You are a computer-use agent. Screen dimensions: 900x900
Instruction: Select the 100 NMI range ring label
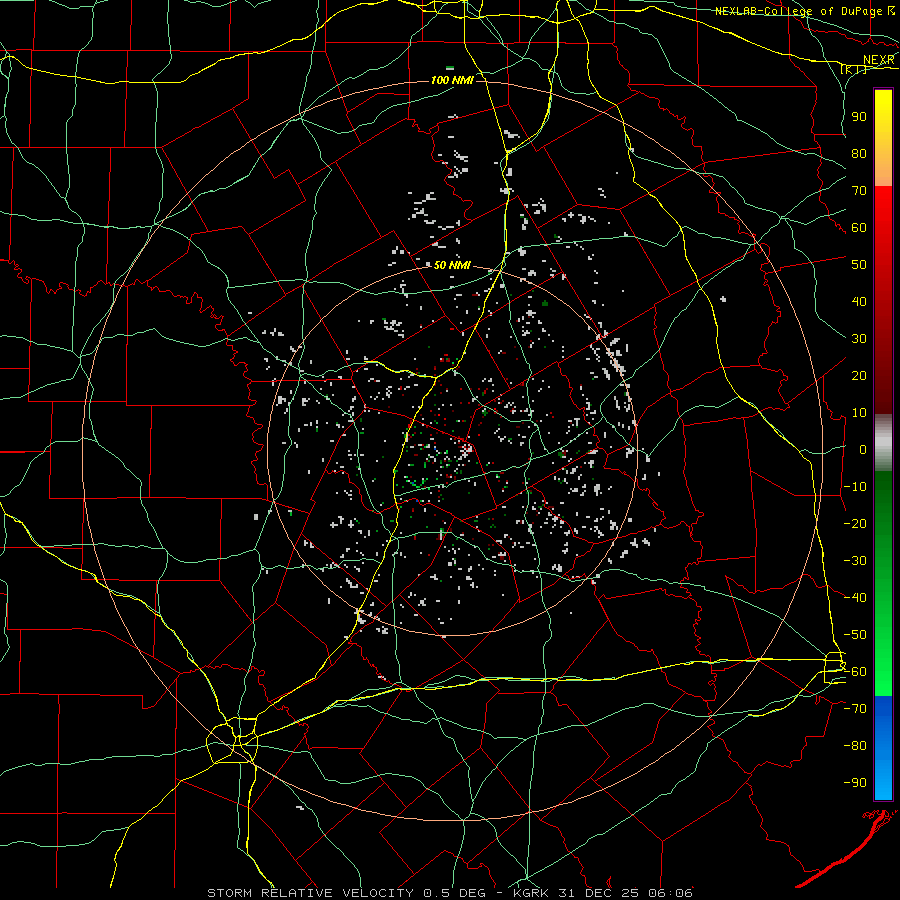point(452,80)
